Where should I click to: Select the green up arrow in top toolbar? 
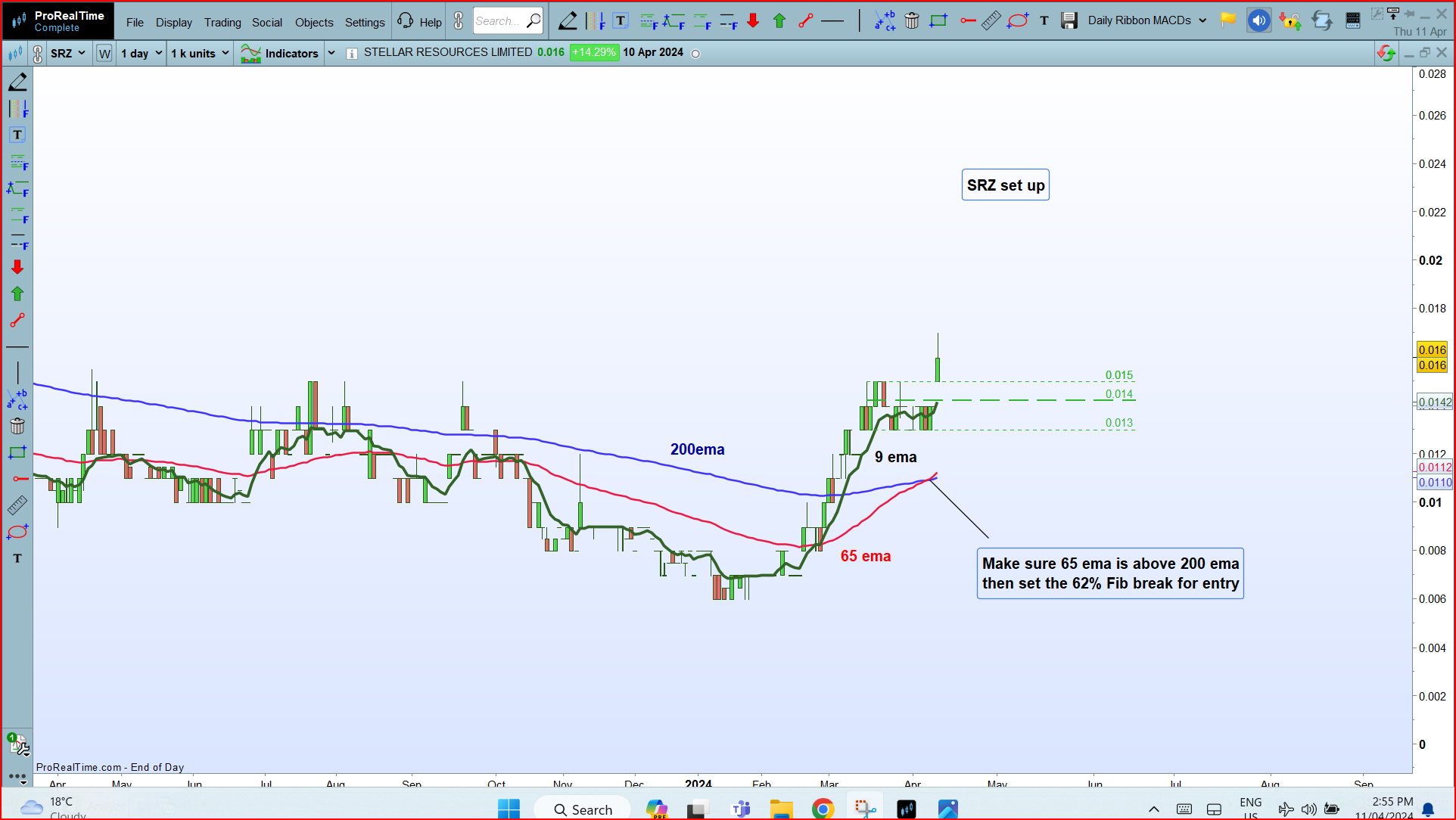click(779, 21)
